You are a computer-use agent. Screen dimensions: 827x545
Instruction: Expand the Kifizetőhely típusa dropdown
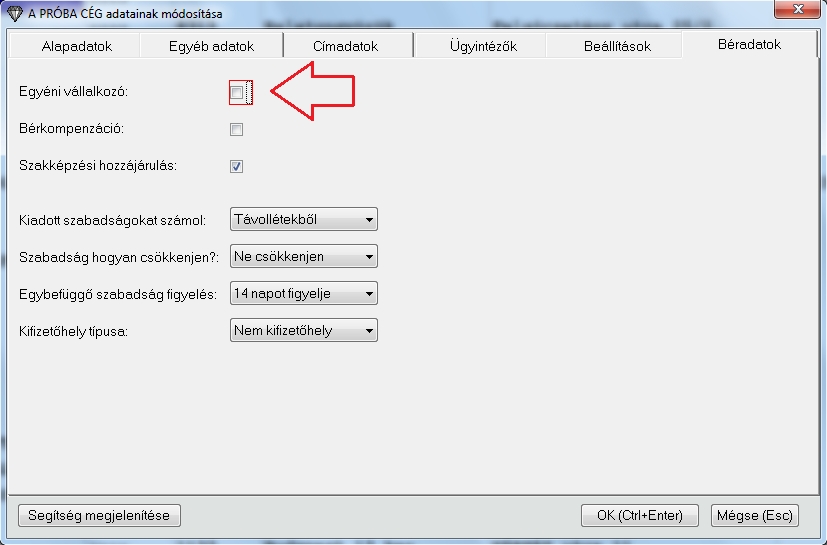[x=304, y=331]
